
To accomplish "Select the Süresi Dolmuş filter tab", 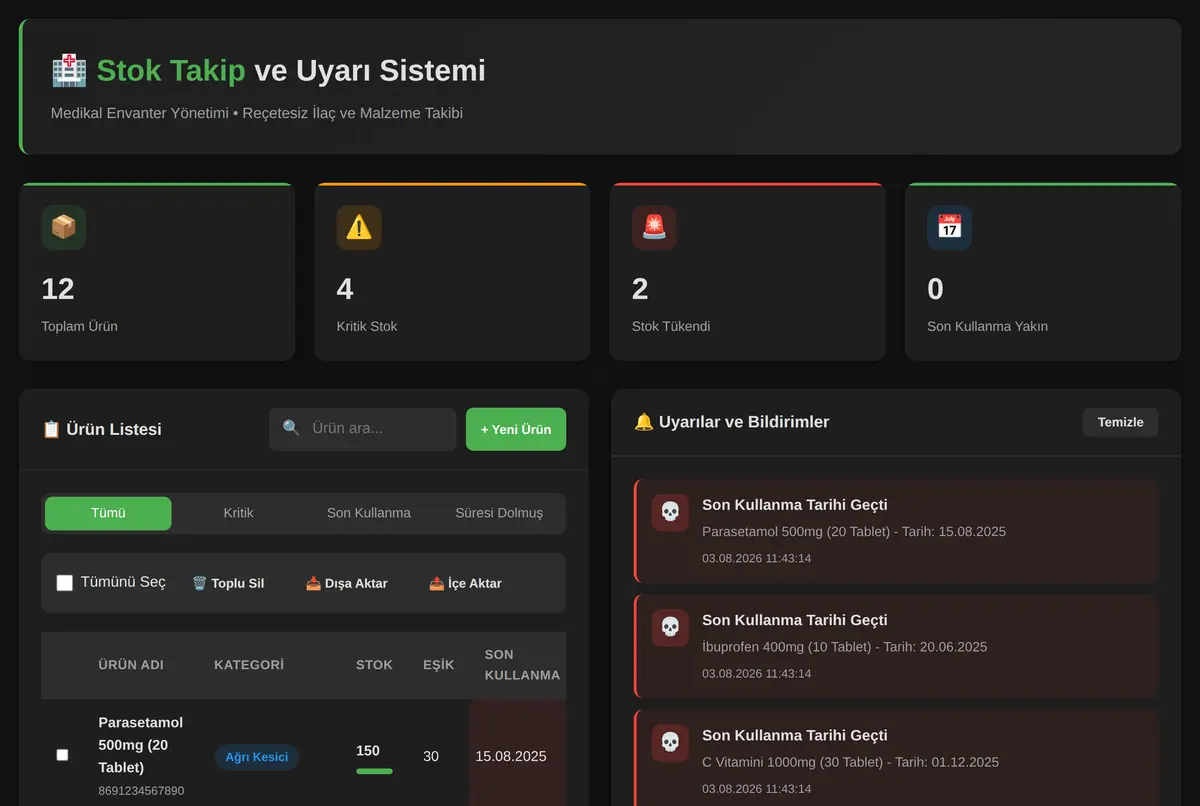I will point(499,513).
